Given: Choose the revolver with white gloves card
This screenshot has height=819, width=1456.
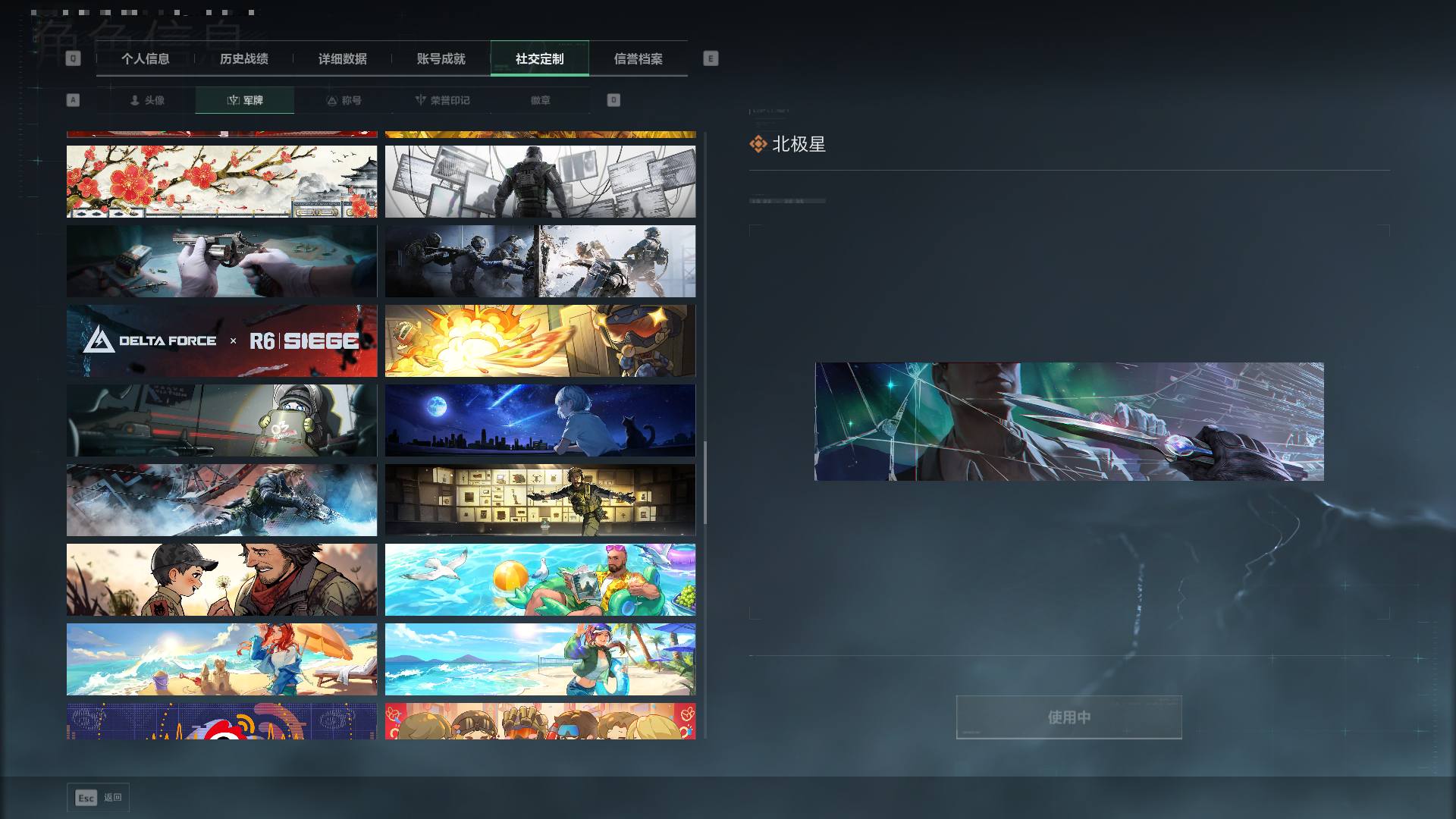Looking at the screenshot, I should pos(221,261).
